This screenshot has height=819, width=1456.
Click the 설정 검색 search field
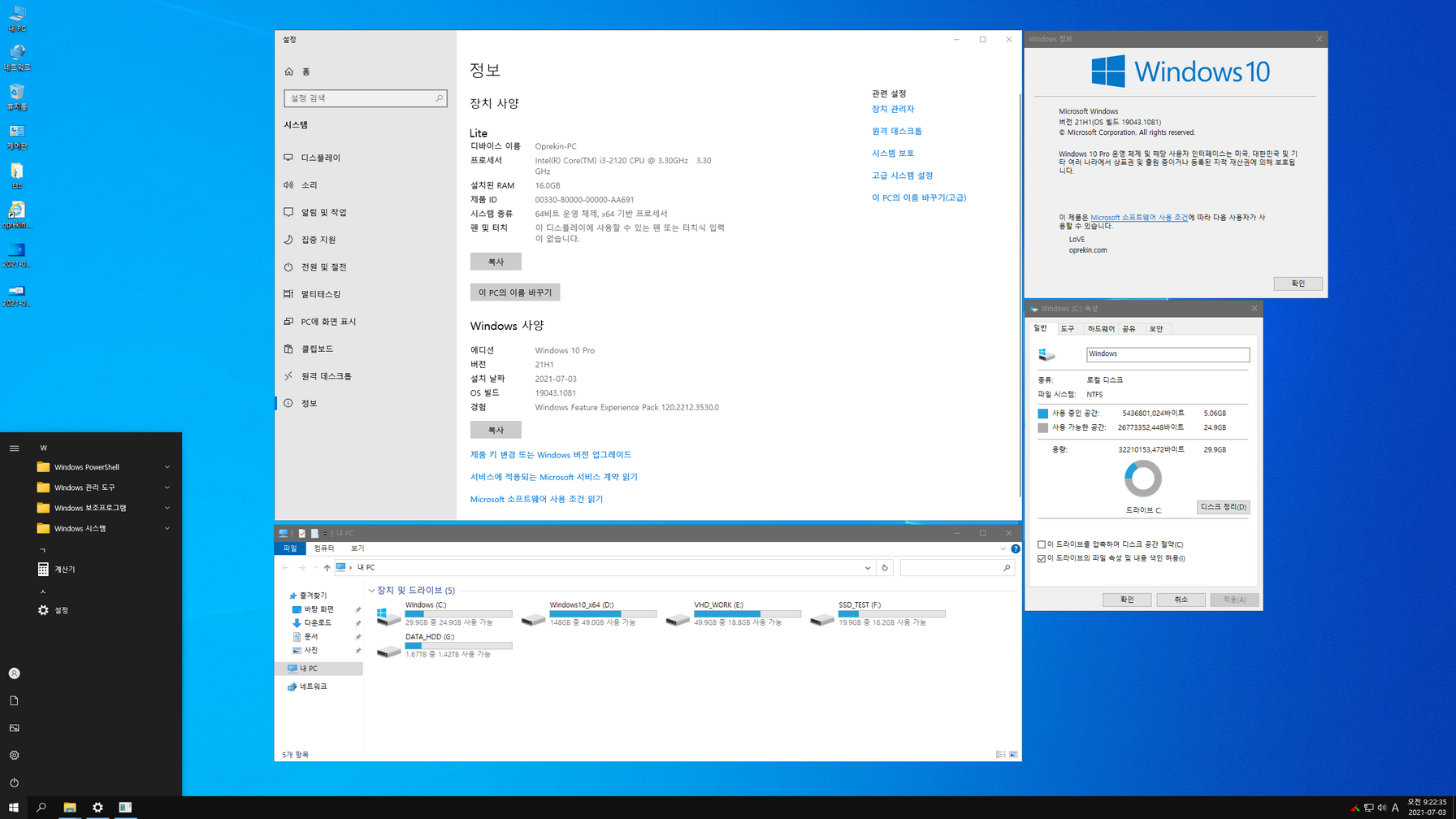(x=365, y=98)
